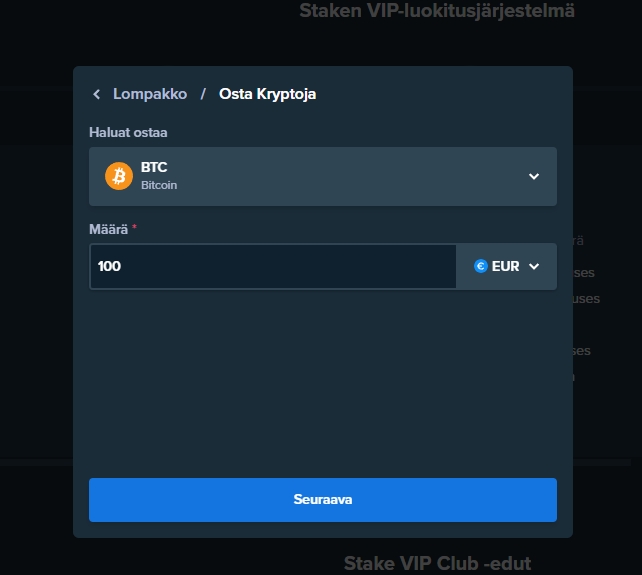The width and height of the screenshot is (642, 575).
Task: Click the breadcrumb slash separator
Action: pyautogui.click(x=203, y=94)
